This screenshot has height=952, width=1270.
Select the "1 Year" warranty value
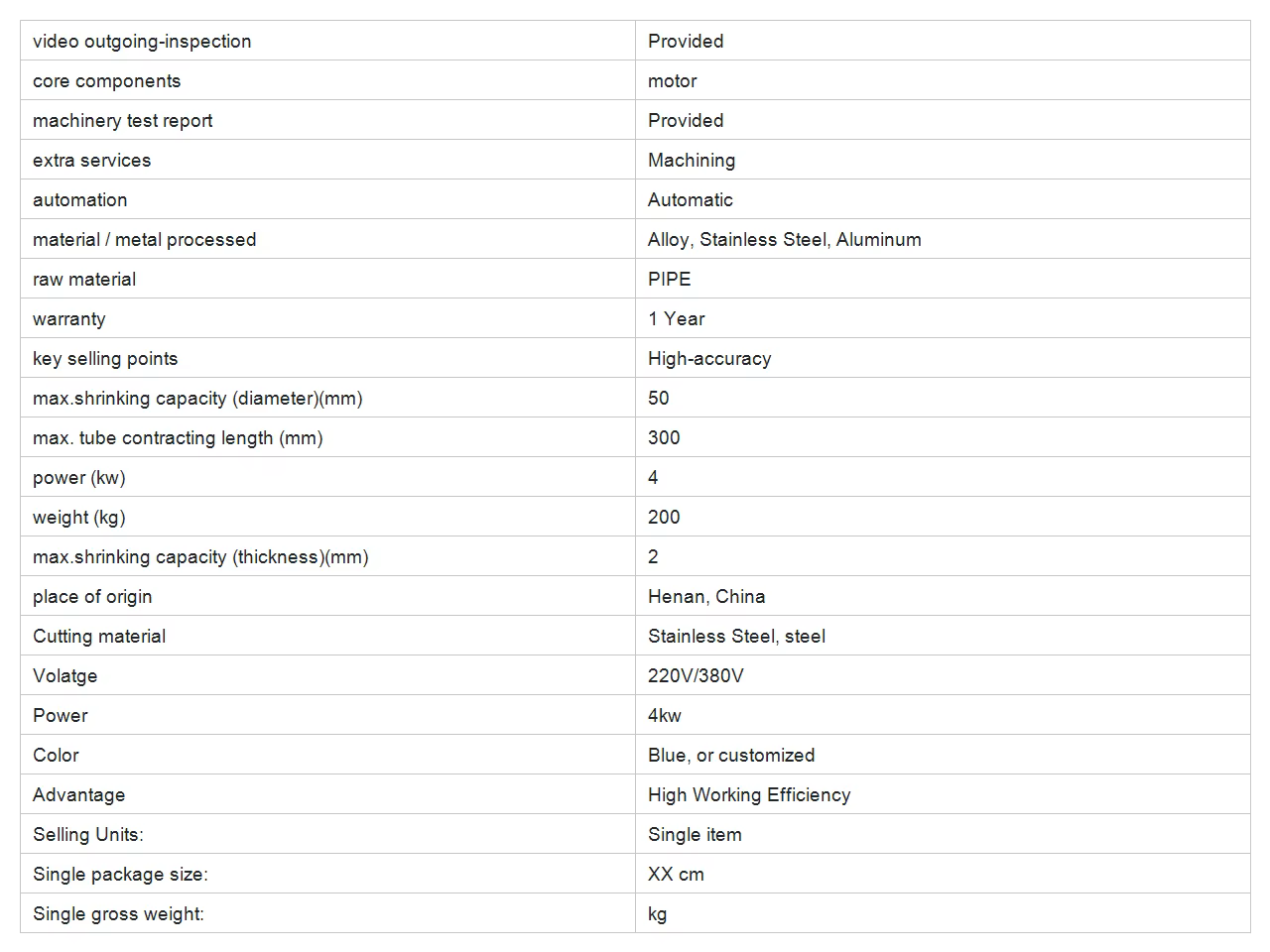pyautogui.click(x=677, y=318)
